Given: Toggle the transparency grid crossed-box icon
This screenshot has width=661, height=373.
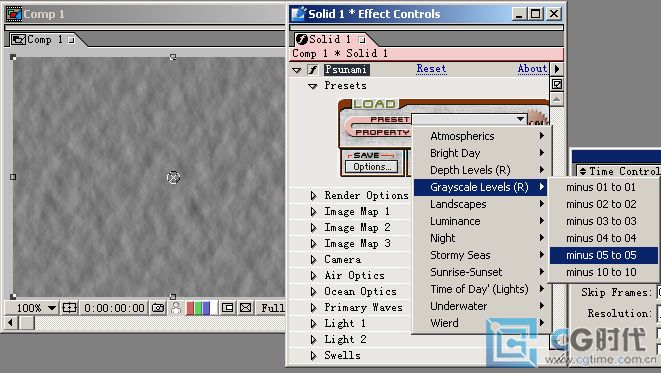Looking at the screenshot, I should click(x=245, y=308).
